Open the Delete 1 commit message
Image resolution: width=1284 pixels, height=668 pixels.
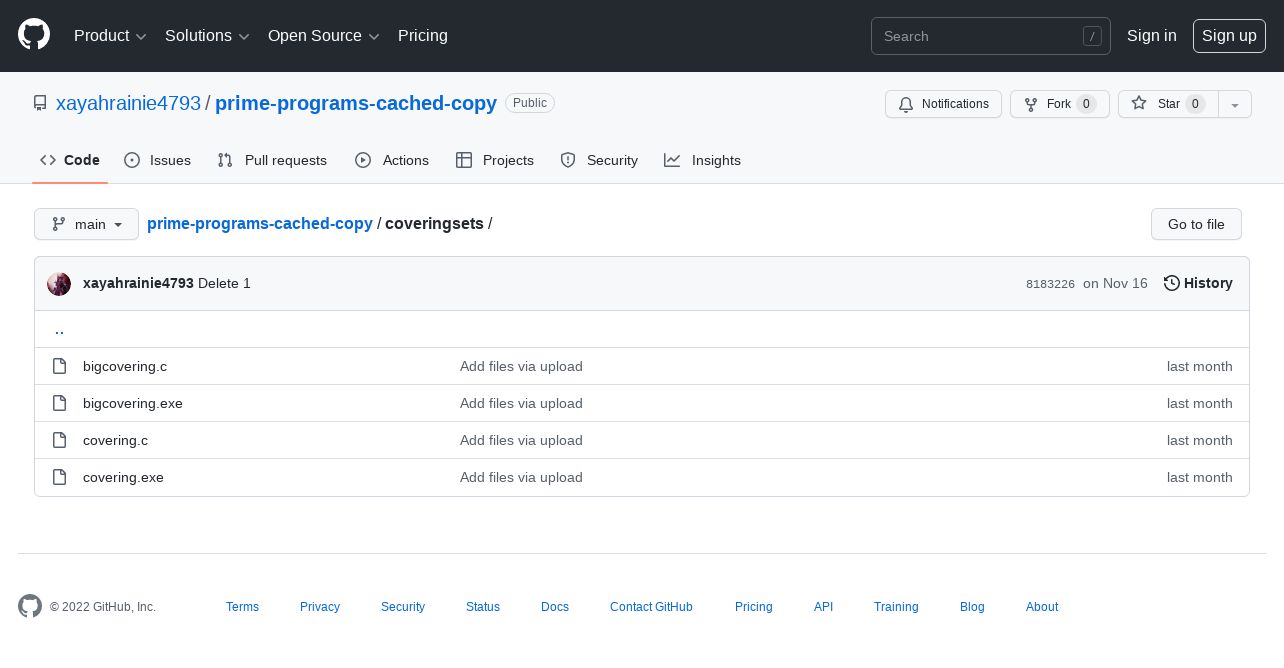point(224,283)
